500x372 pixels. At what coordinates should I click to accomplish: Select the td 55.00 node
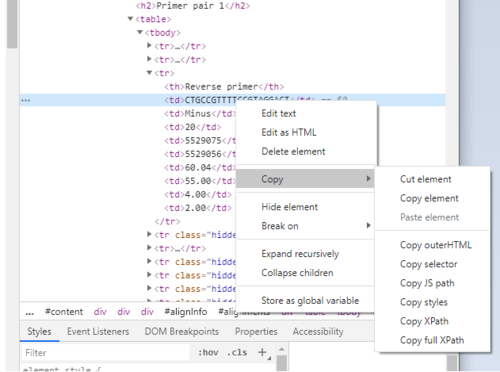(200, 181)
